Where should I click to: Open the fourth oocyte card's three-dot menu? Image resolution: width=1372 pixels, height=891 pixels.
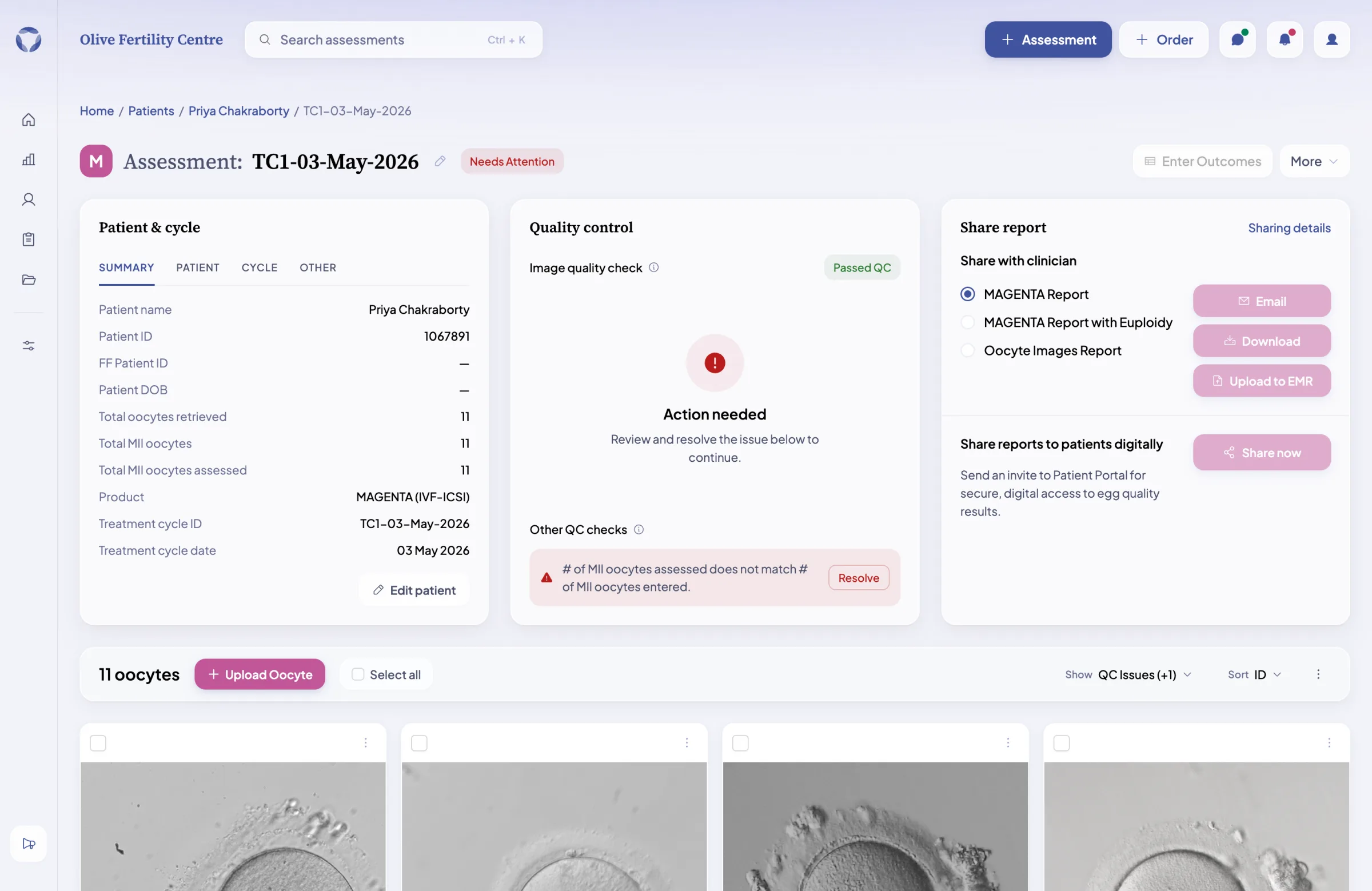point(1329,743)
